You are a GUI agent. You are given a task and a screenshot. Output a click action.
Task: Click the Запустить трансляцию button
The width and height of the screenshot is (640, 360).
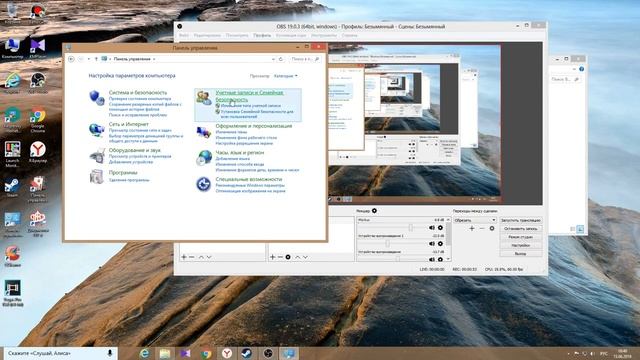coord(521,220)
